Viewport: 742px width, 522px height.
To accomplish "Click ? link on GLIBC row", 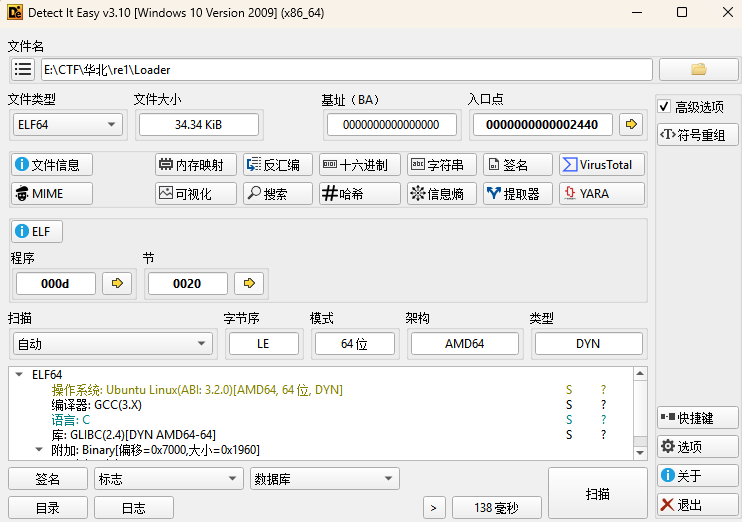I will (x=603, y=434).
